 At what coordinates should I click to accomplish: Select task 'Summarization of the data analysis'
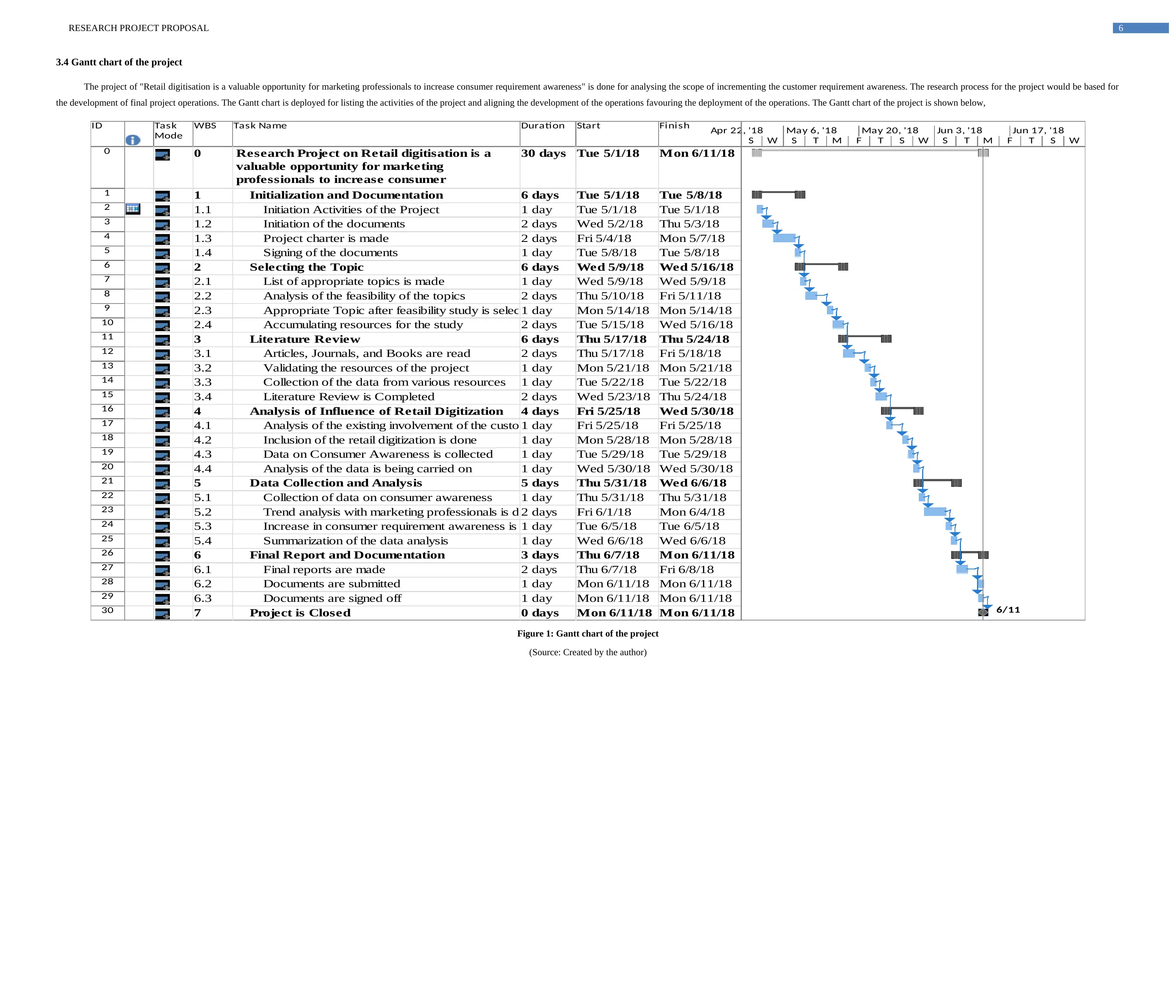click(355, 541)
